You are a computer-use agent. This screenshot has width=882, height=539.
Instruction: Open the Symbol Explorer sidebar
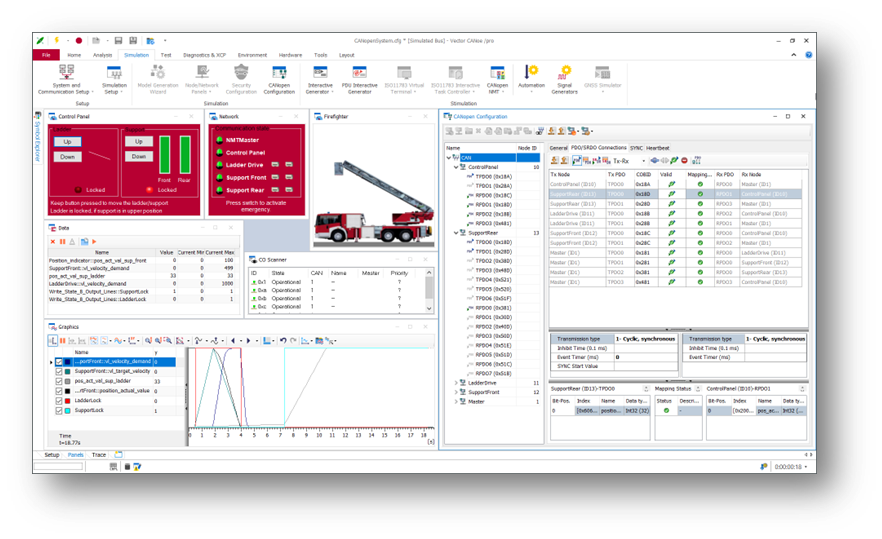pyautogui.click(x=38, y=137)
